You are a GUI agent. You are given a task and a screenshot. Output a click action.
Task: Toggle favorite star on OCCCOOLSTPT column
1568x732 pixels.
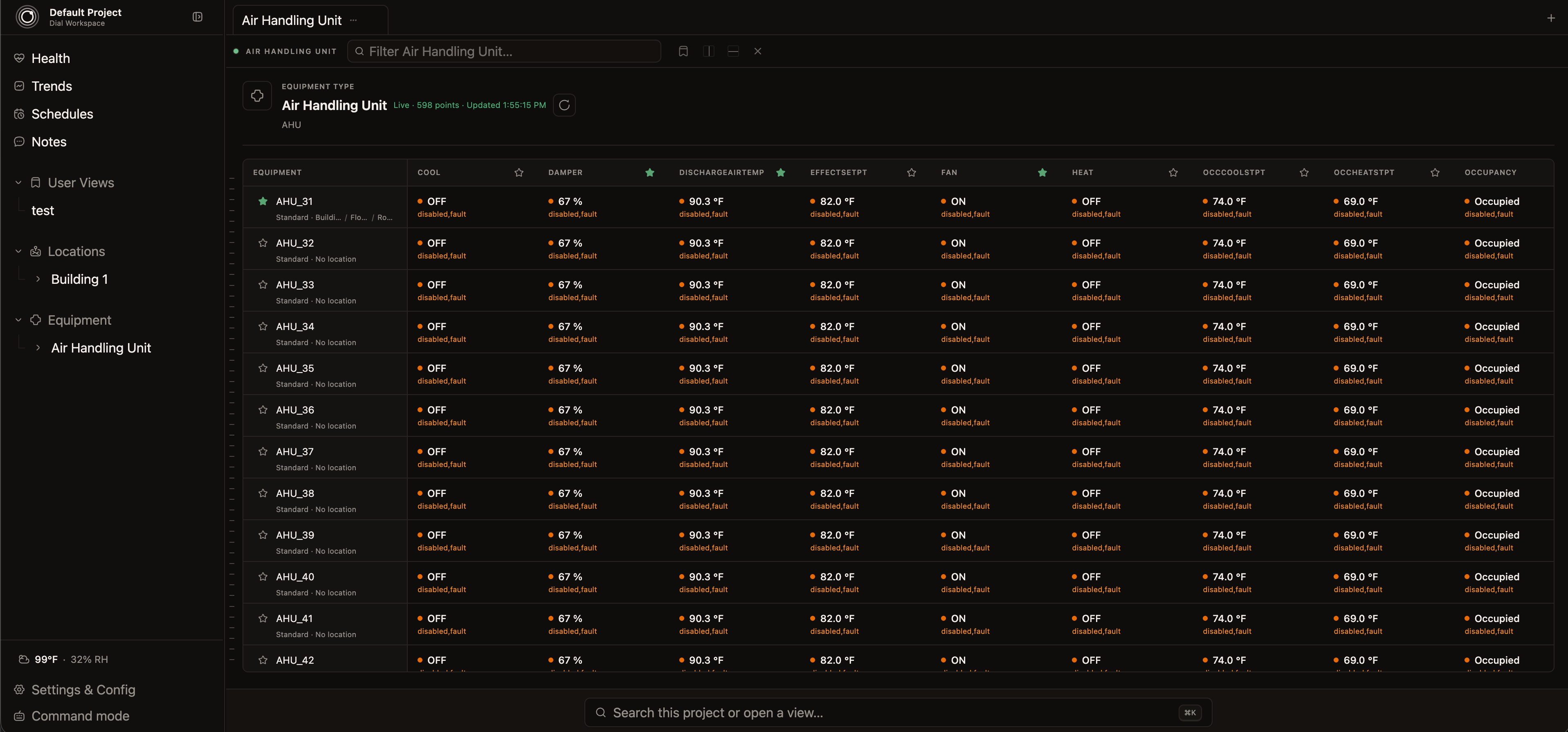tap(1304, 173)
